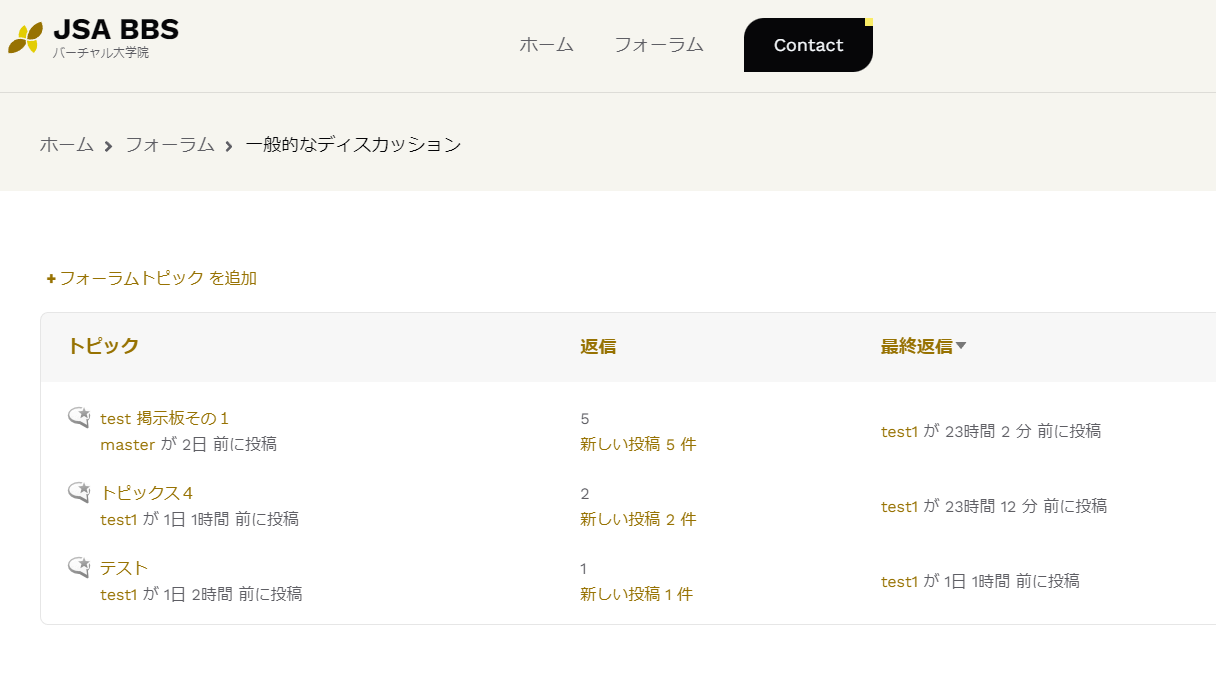Click the sort arrow next to 最終返信

(962, 345)
